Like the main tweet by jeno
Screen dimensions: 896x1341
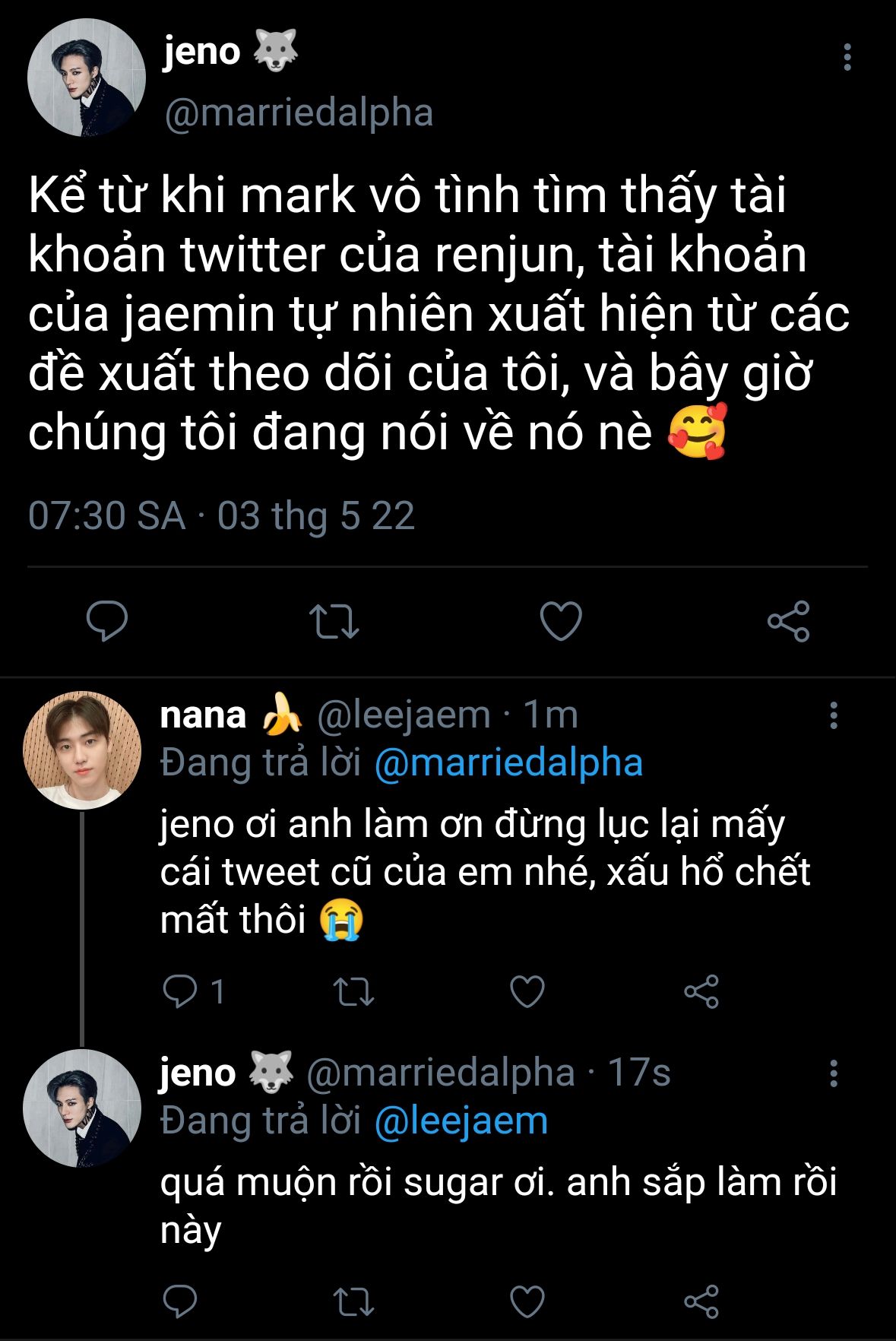pos(561,620)
